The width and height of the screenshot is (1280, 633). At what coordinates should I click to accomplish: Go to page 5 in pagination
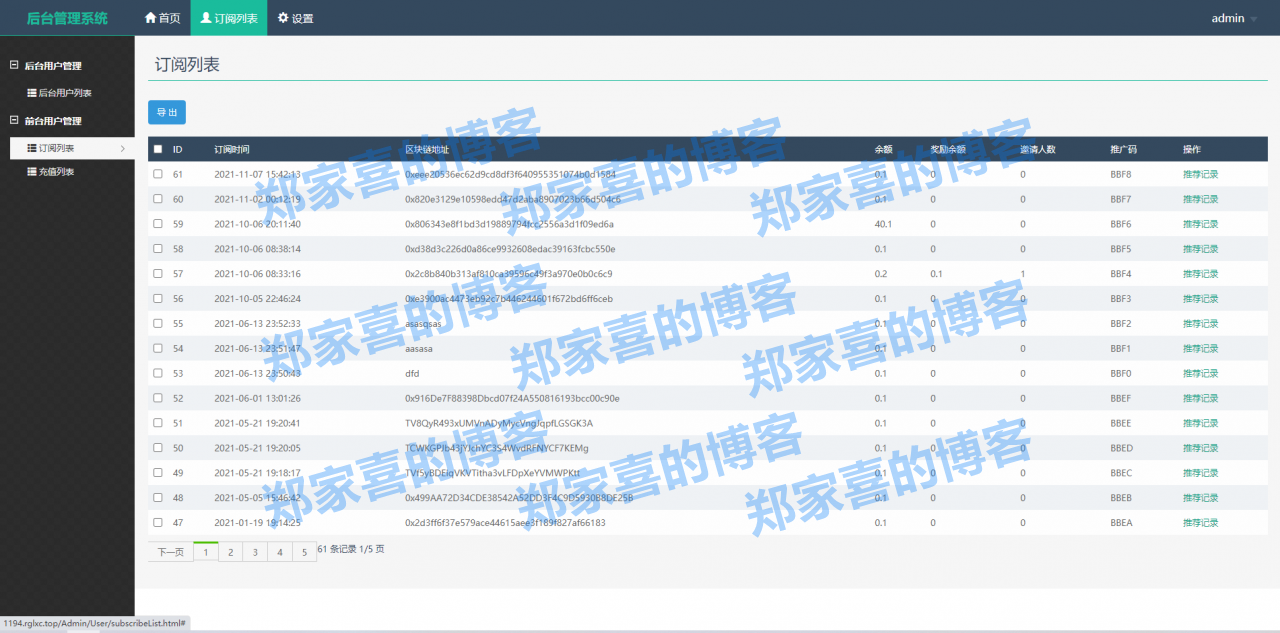click(x=305, y=551)
